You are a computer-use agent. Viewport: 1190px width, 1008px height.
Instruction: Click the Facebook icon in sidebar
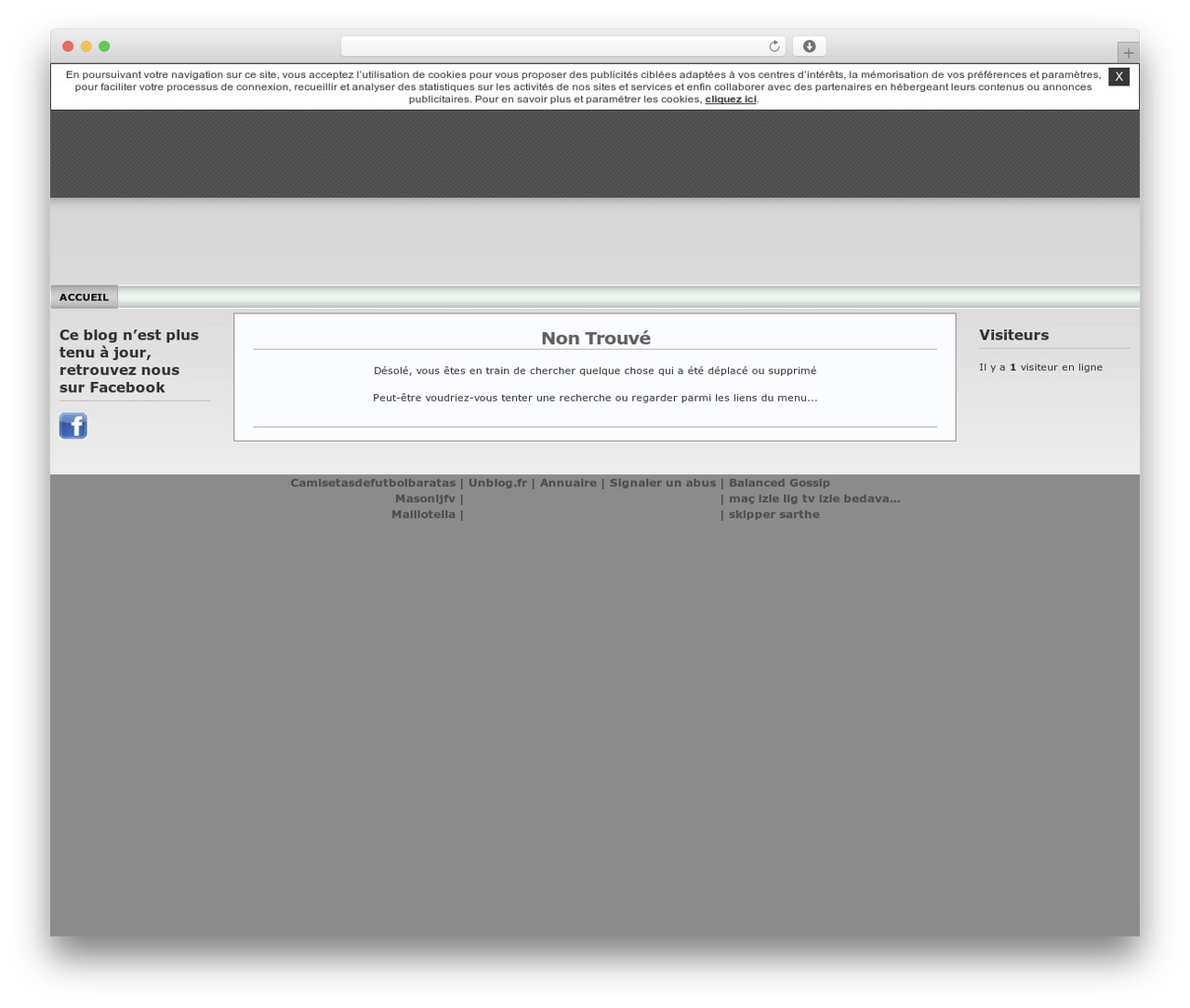73,426
